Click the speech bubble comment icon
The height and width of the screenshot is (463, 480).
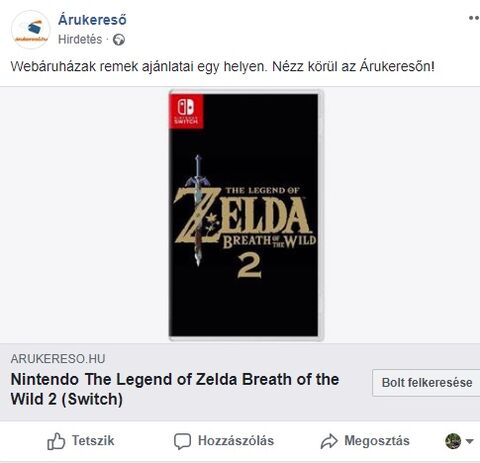pos(182,441)
